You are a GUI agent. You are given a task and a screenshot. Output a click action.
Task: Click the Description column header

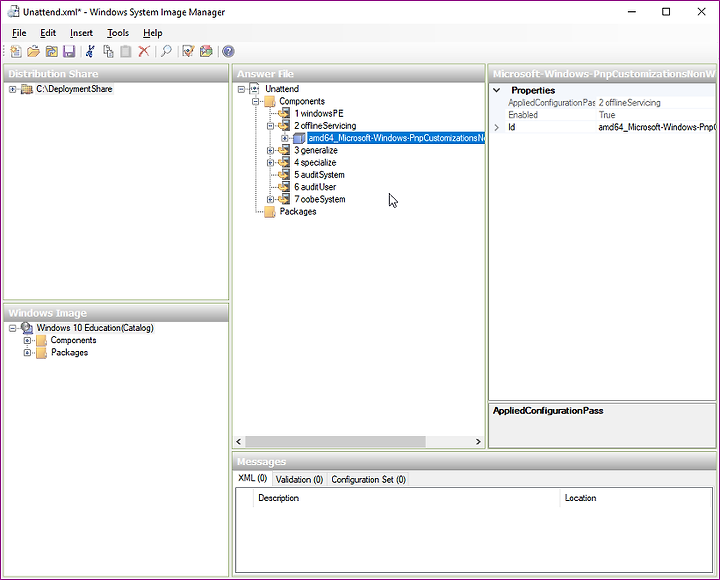tap(406, 498)
